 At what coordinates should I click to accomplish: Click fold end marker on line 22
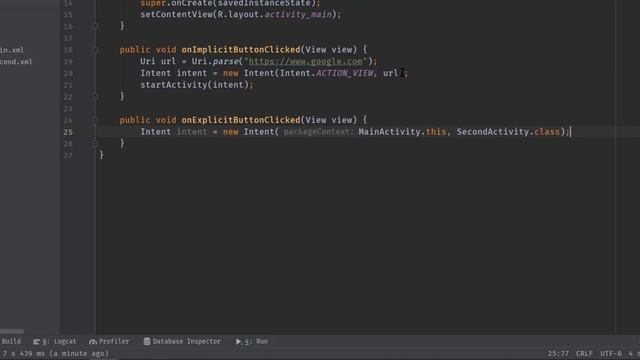pyautogui.click(x=95, y=97)
